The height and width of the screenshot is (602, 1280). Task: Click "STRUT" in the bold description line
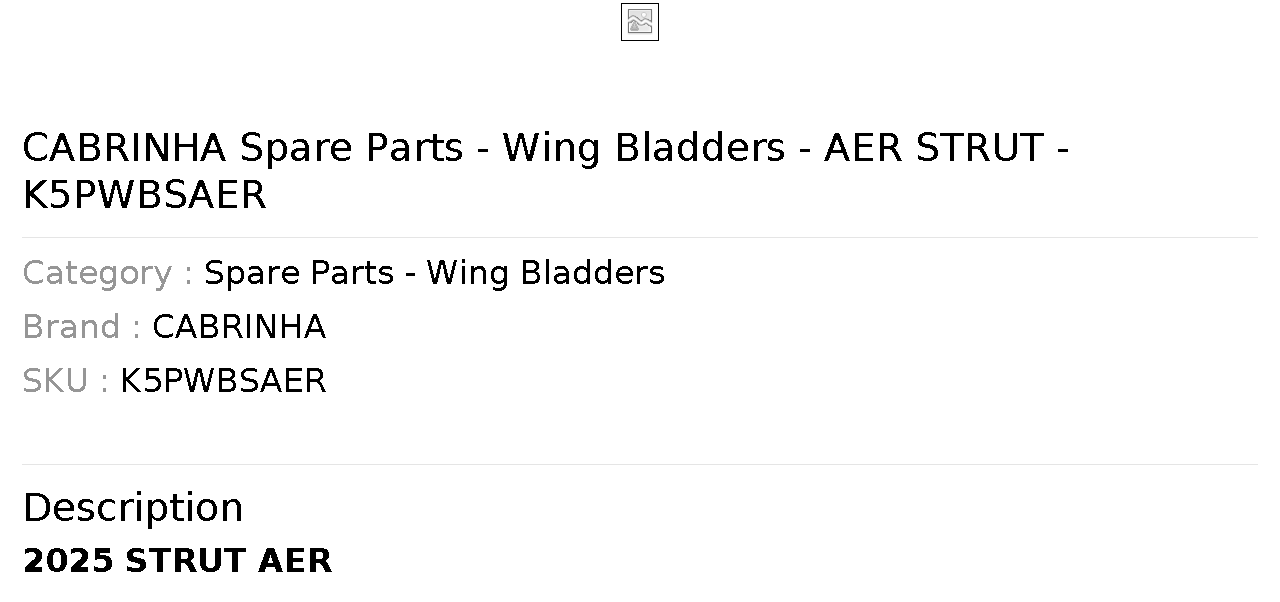pos(187,561)
